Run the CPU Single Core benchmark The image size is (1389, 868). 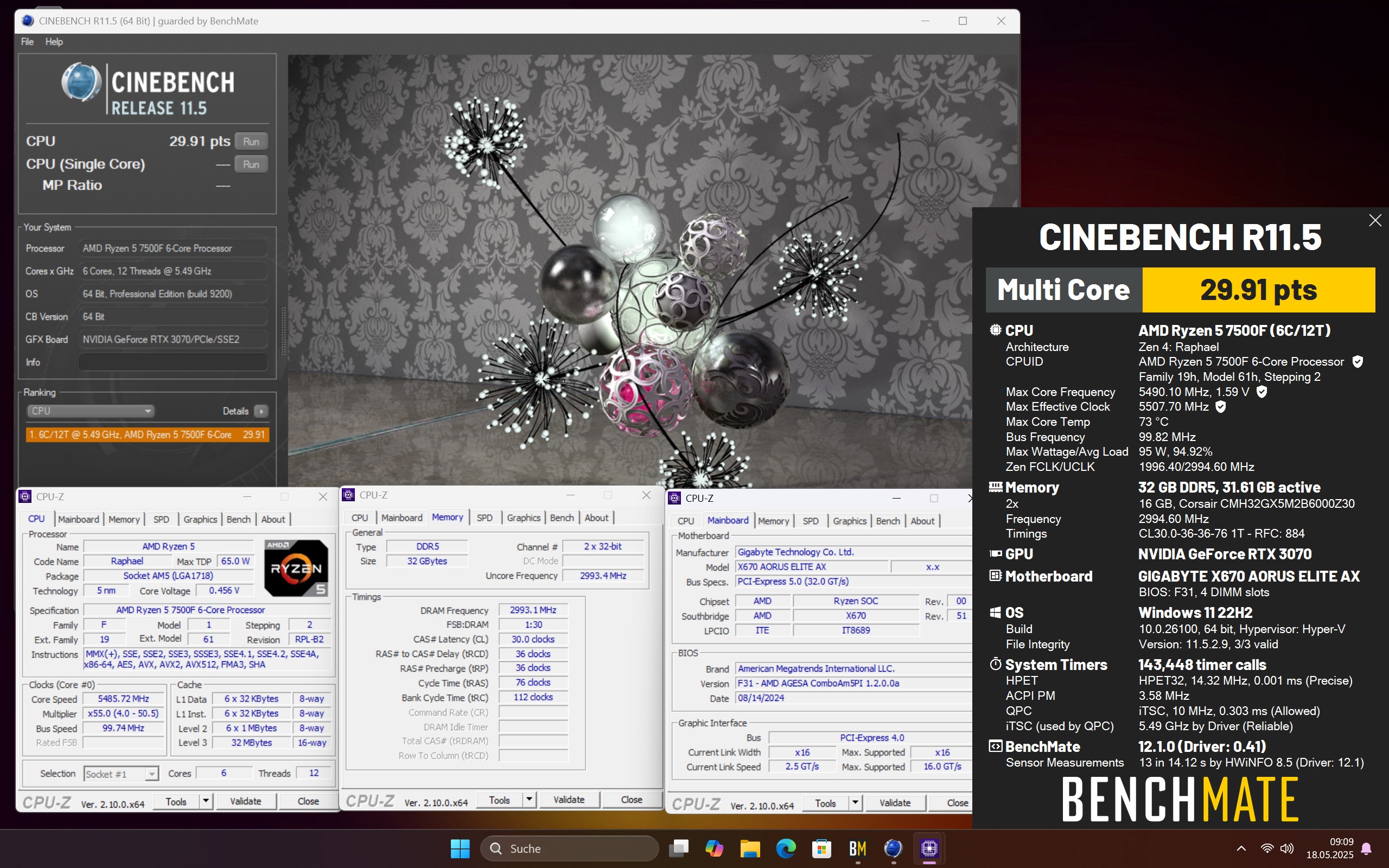[251, 164]
